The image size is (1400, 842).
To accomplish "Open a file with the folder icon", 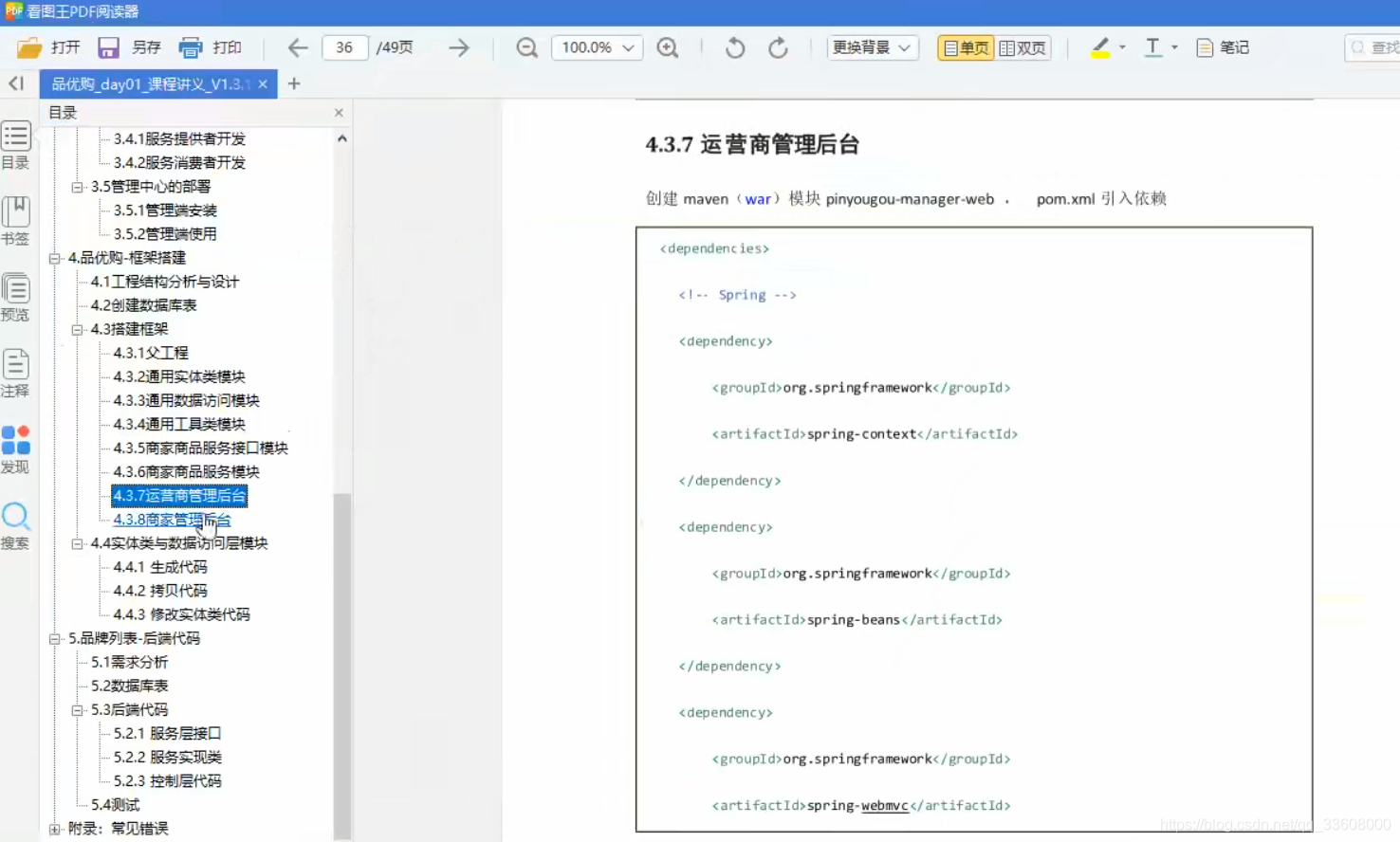I will (x=30, y=47).
